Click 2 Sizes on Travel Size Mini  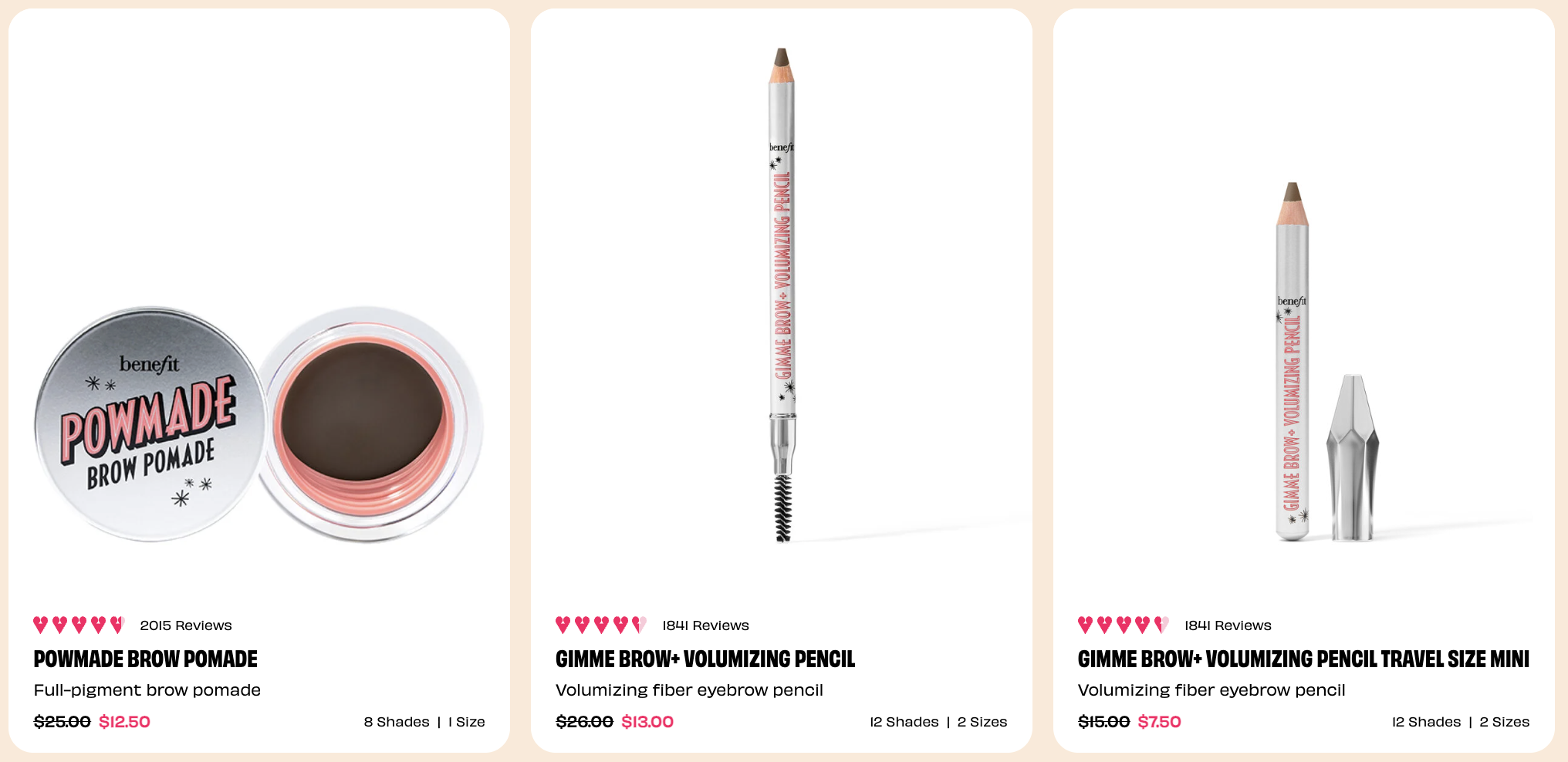point(1505,722)
